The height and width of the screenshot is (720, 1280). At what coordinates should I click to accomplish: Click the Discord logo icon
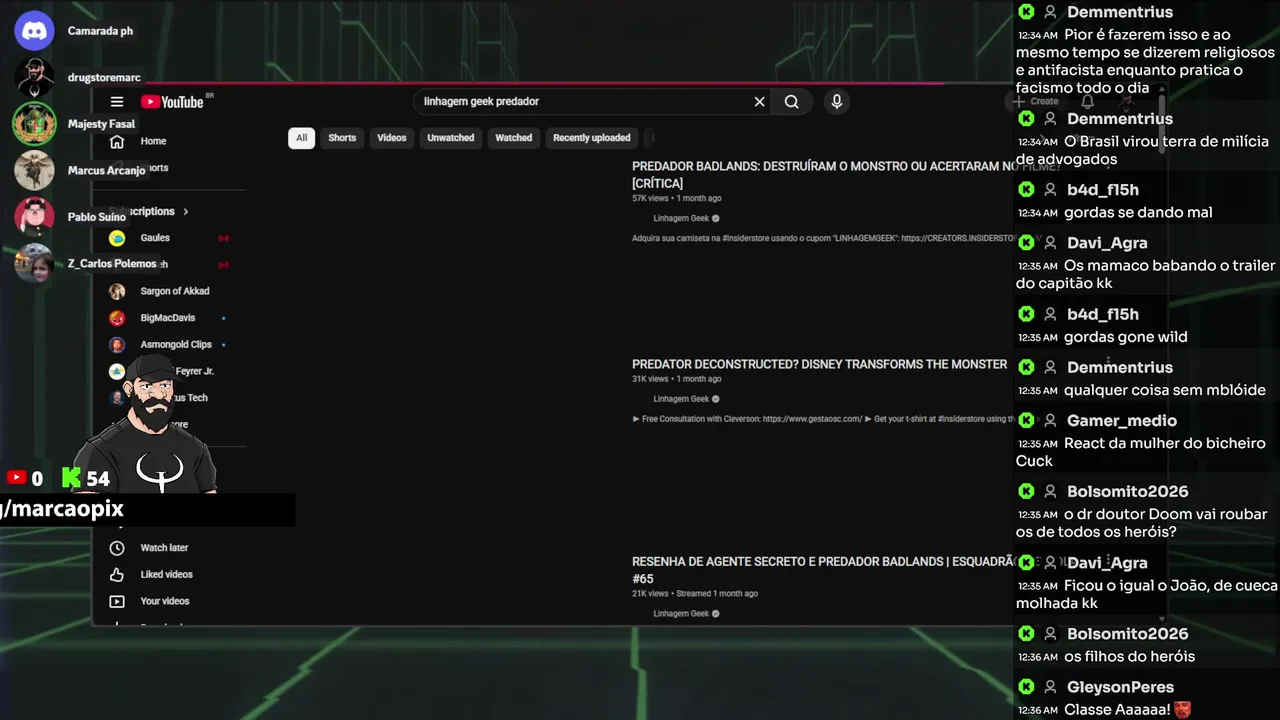[x=34, y=31]
